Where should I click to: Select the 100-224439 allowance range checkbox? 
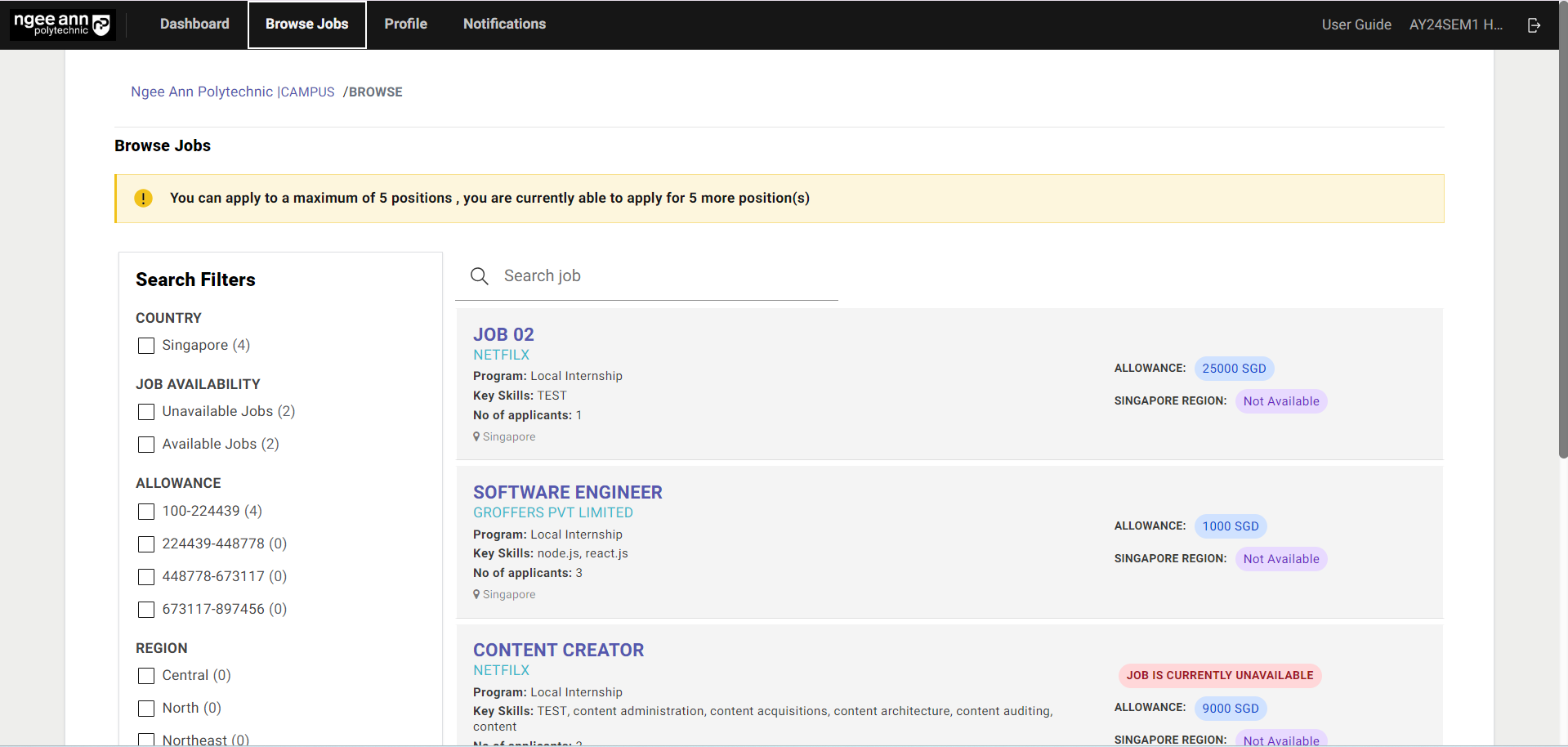[x=146, y=512]
